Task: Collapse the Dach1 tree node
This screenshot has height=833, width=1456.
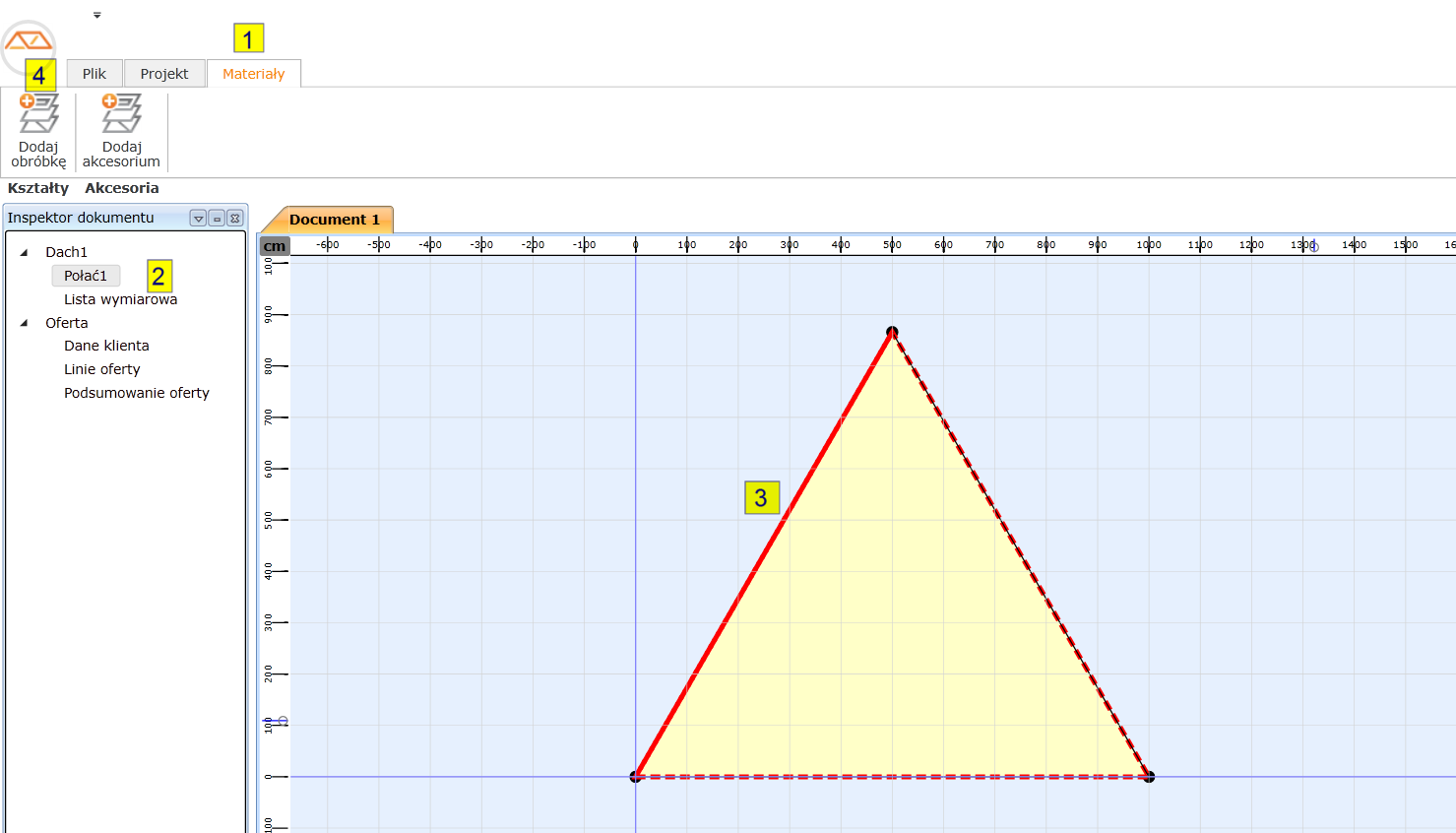Action: tap(25, 252)
